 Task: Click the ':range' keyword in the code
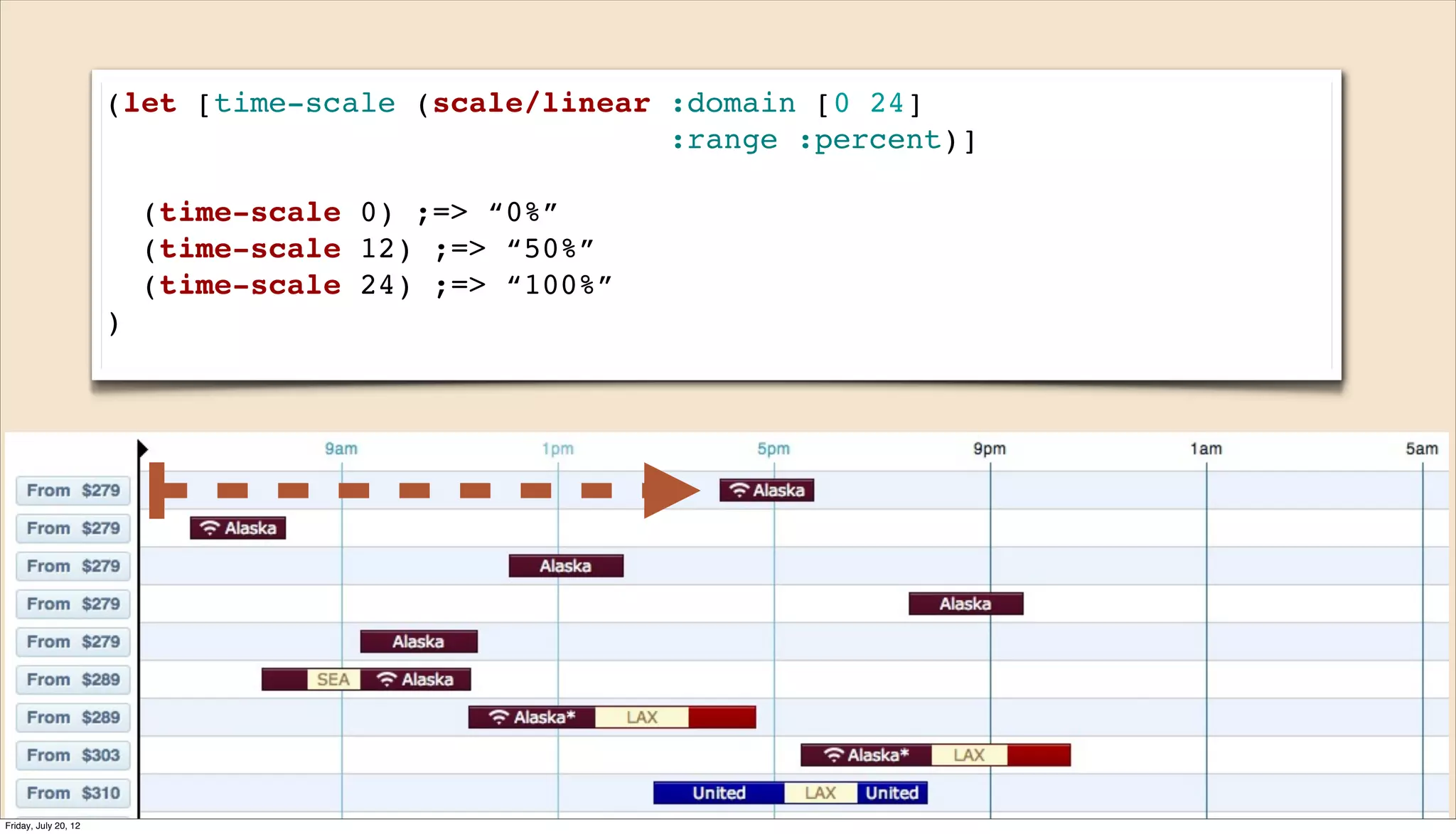[724, 140]
